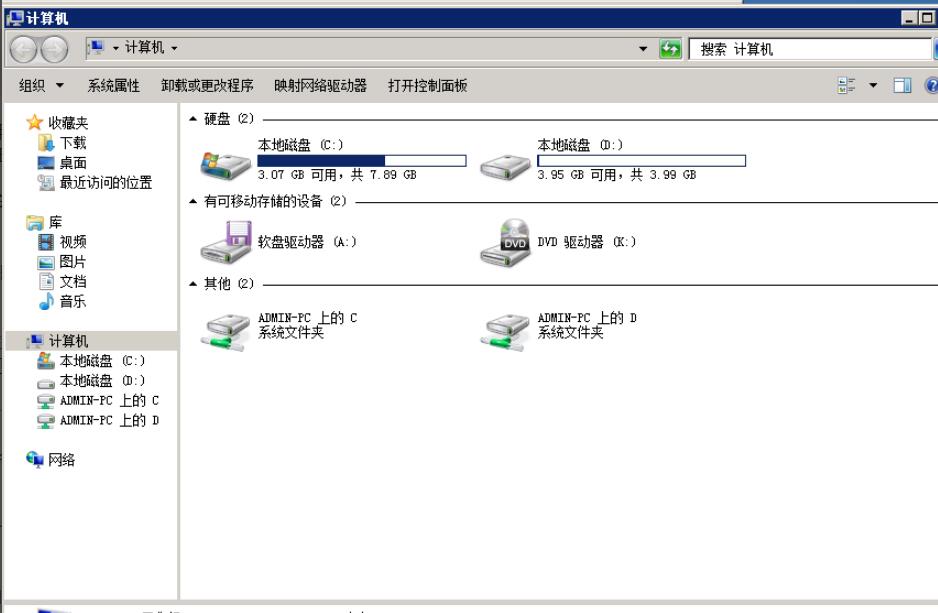
Task: Click the 软盘驱动器 (A:) label
Action: click(x=307, y=242)
